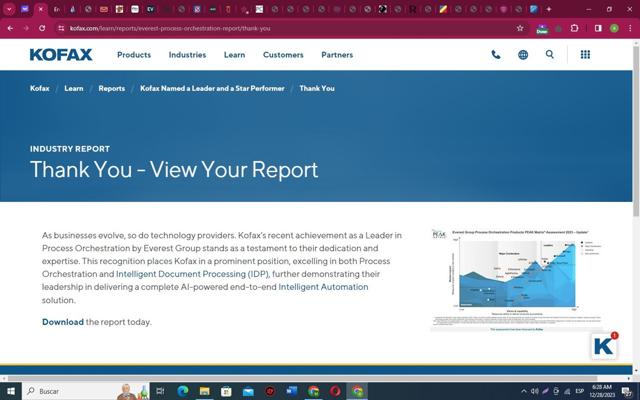Open 'Intelligent Document Processing (IDP)' link
640x400 pixels.
point(192,274)
